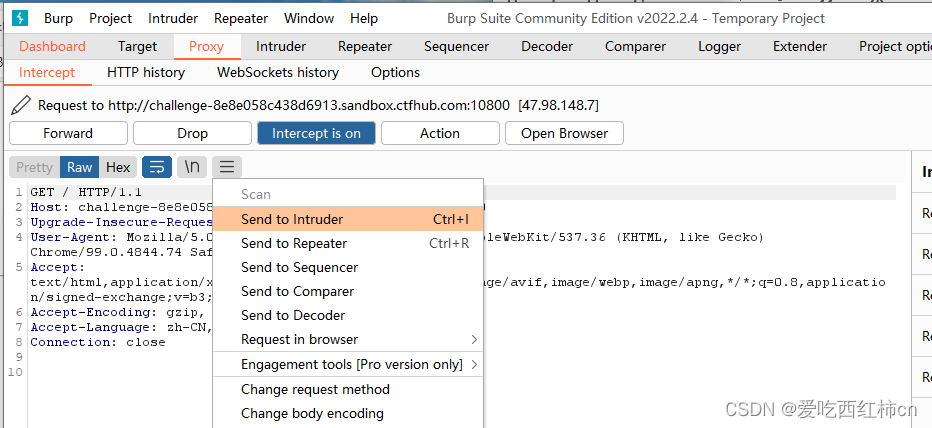Open the hamburger menu icon in editor

coord(227,167)
